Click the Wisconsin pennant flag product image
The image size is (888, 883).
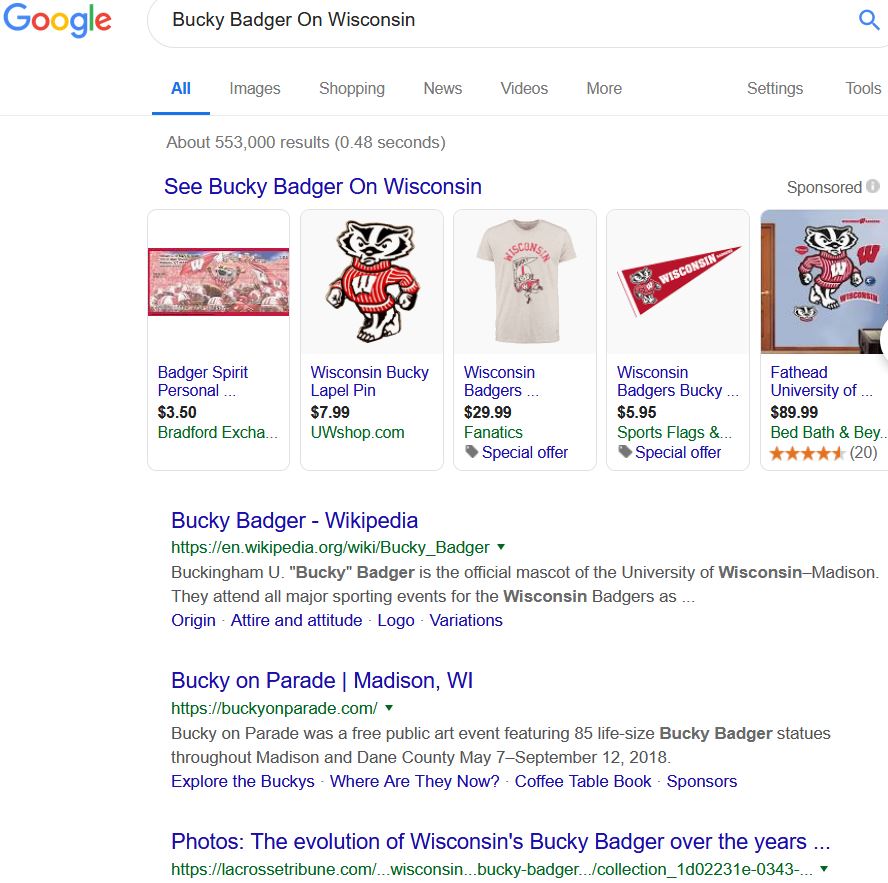pos(678,281)
